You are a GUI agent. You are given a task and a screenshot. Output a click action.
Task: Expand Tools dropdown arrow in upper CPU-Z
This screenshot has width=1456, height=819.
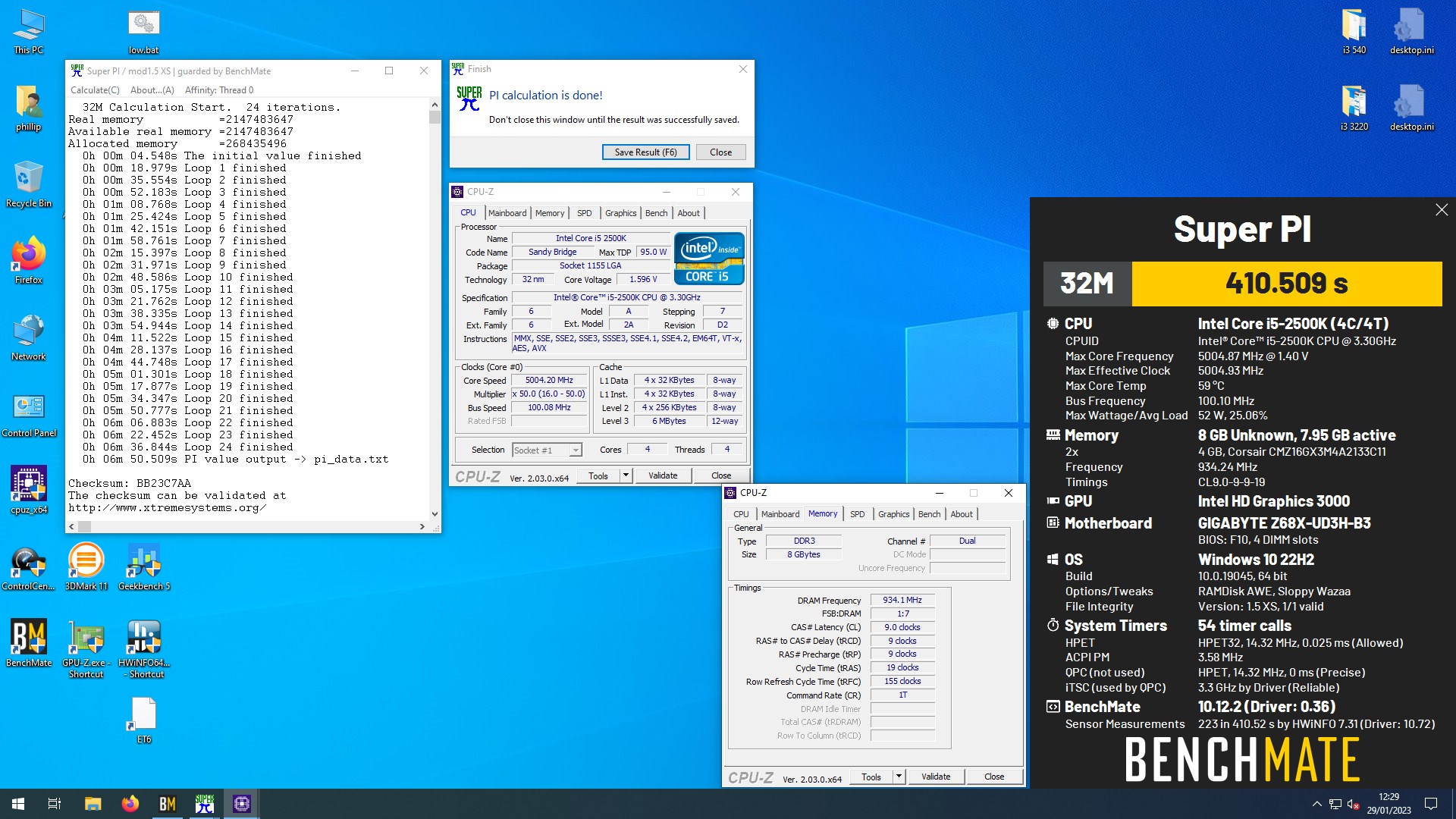pos(626,475)
